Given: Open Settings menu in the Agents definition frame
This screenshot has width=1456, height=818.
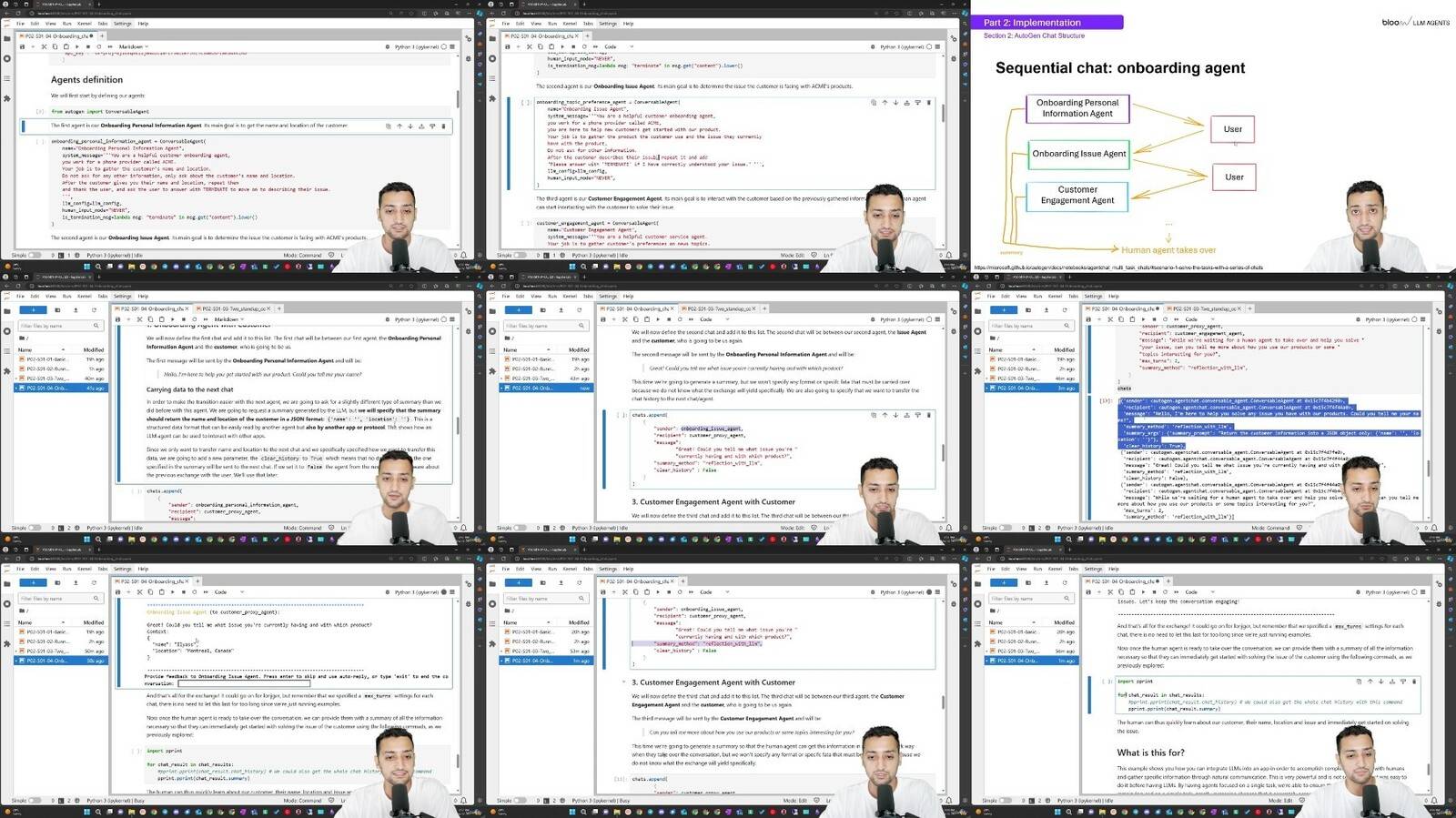Looking at the screenshot, I should coord(122,24).
